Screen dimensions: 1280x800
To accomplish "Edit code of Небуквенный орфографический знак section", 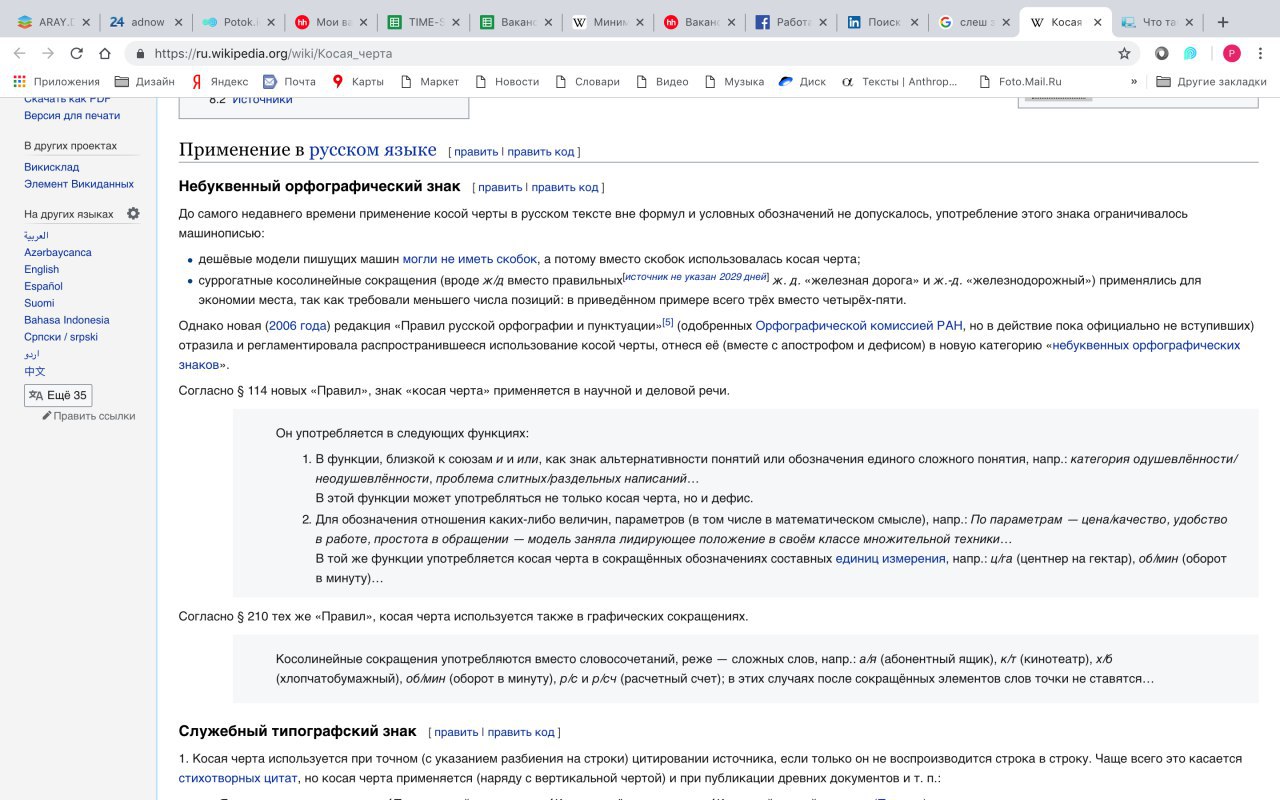I will pos(565,187).
